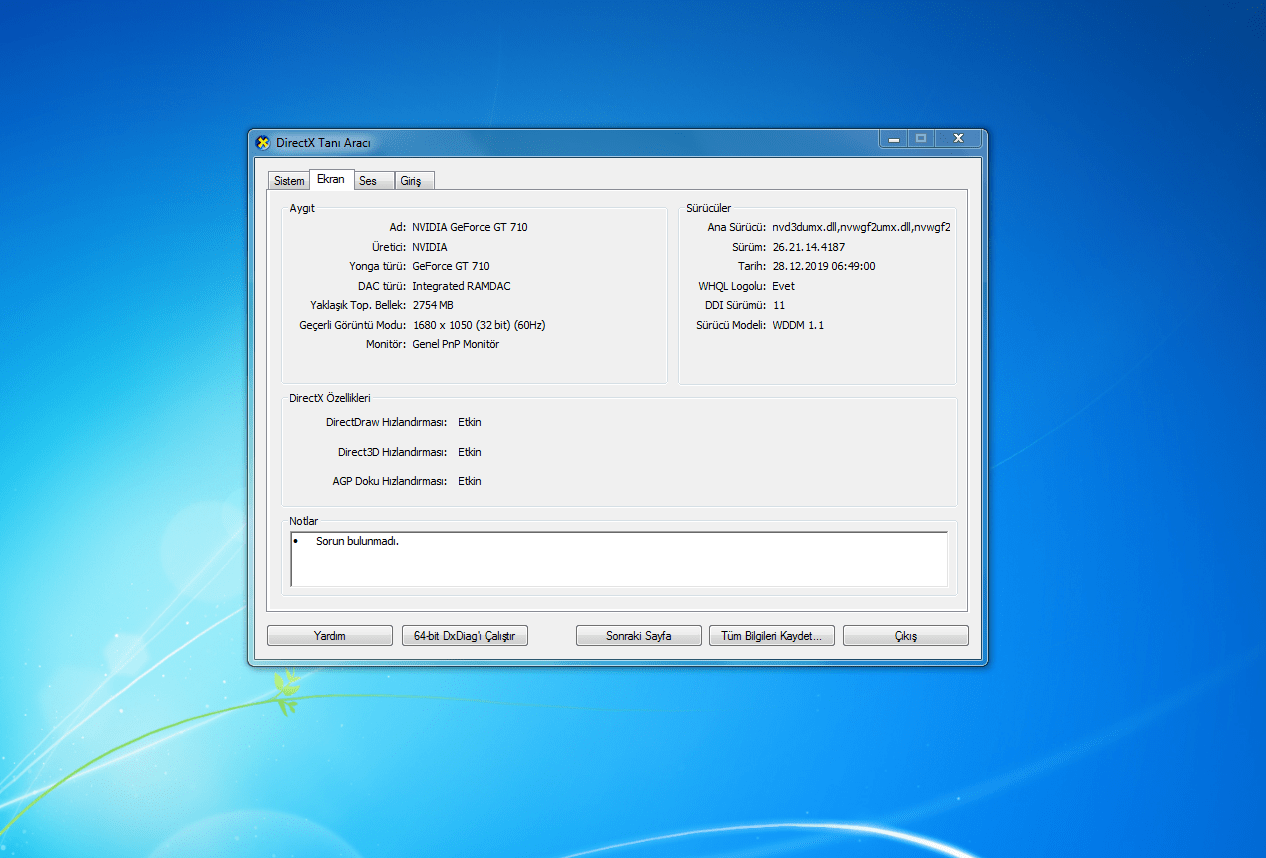Click the Yonga türü label
The image size is (1266, 858).
click(x=378, y=266)
